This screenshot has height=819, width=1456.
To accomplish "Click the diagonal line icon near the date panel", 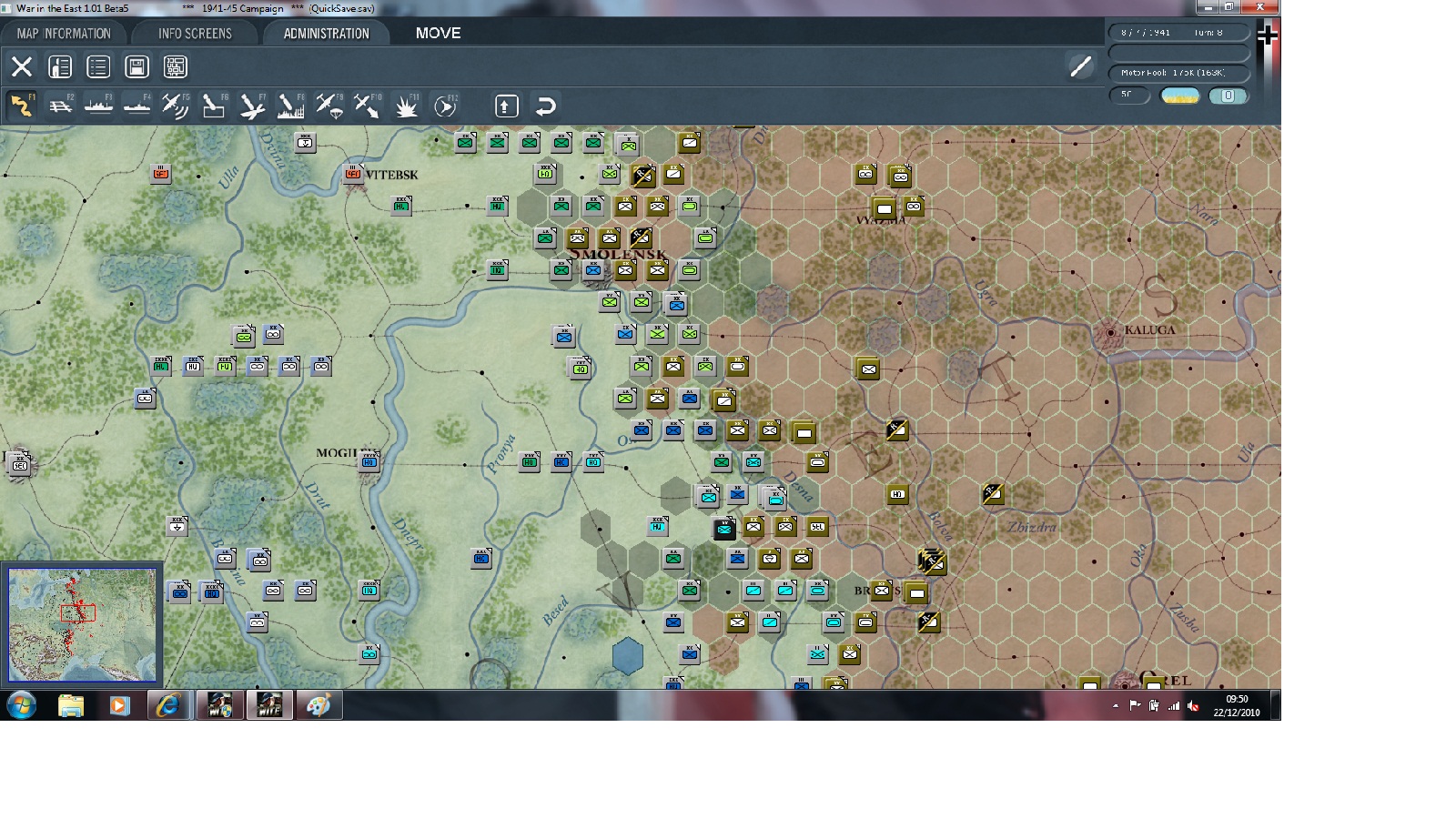I will point(1080,66).
